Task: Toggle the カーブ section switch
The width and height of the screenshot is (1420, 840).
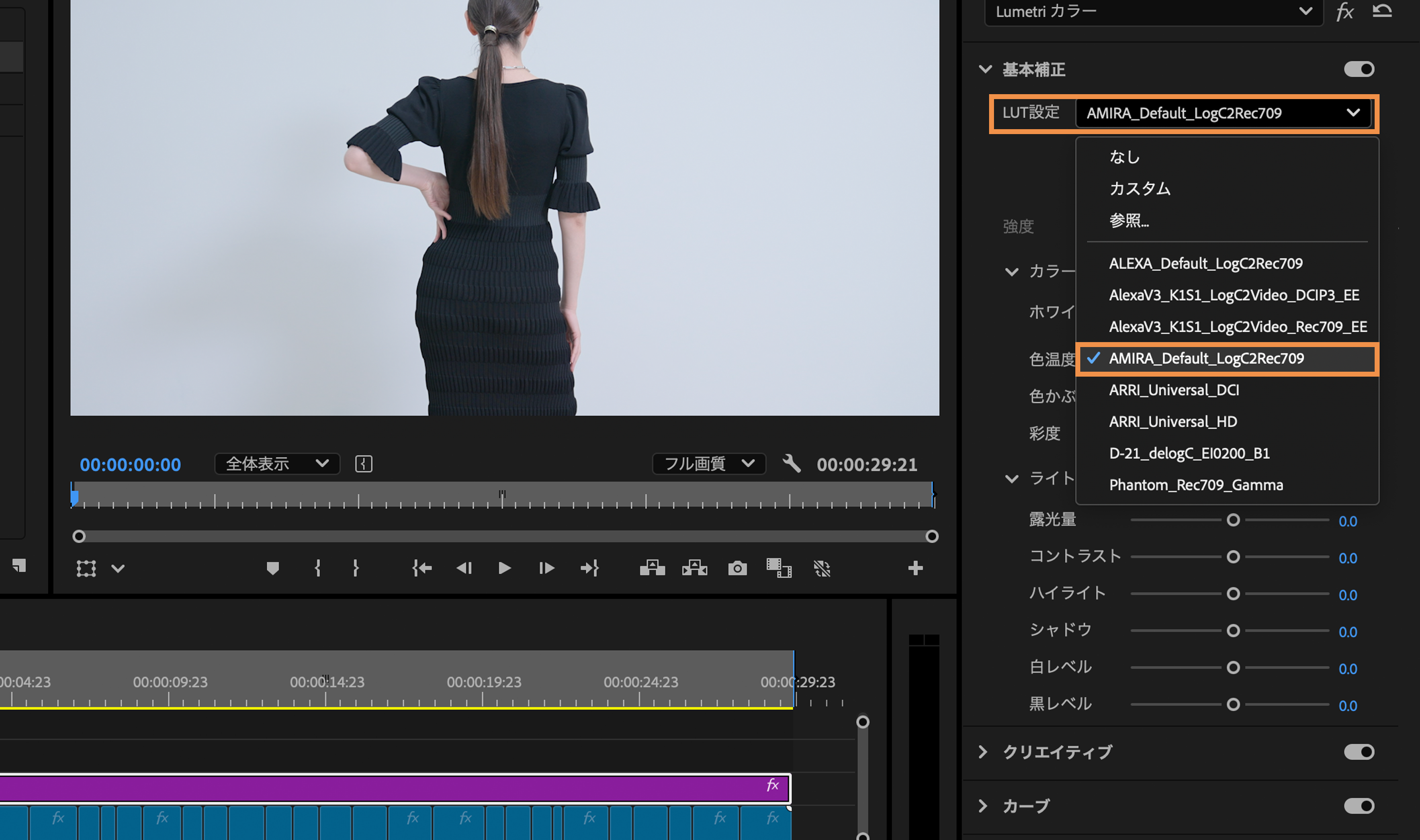Action: click(1358, 805)
